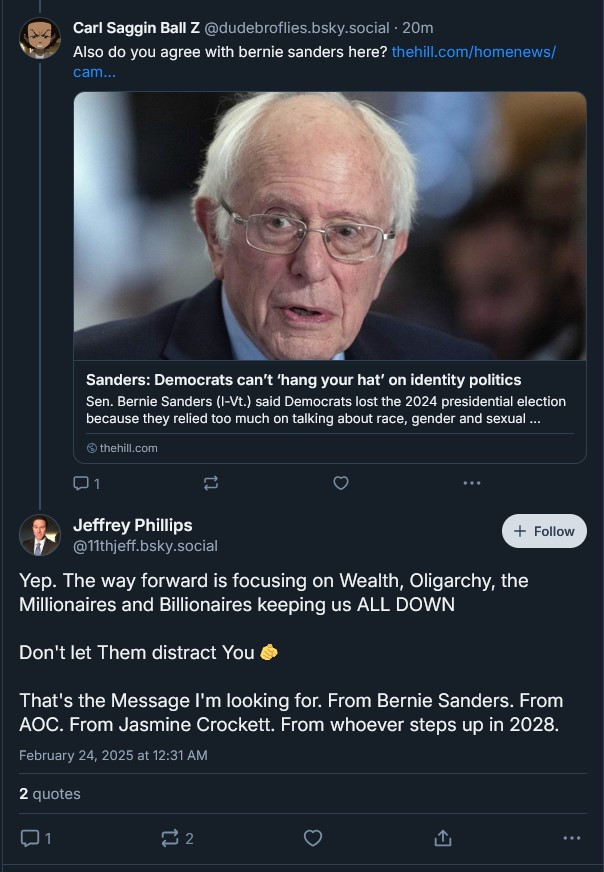Share Jeffrey Phillips' post
Image resolution: width=604 pixels, height=872 pixels.
[443, 838]
